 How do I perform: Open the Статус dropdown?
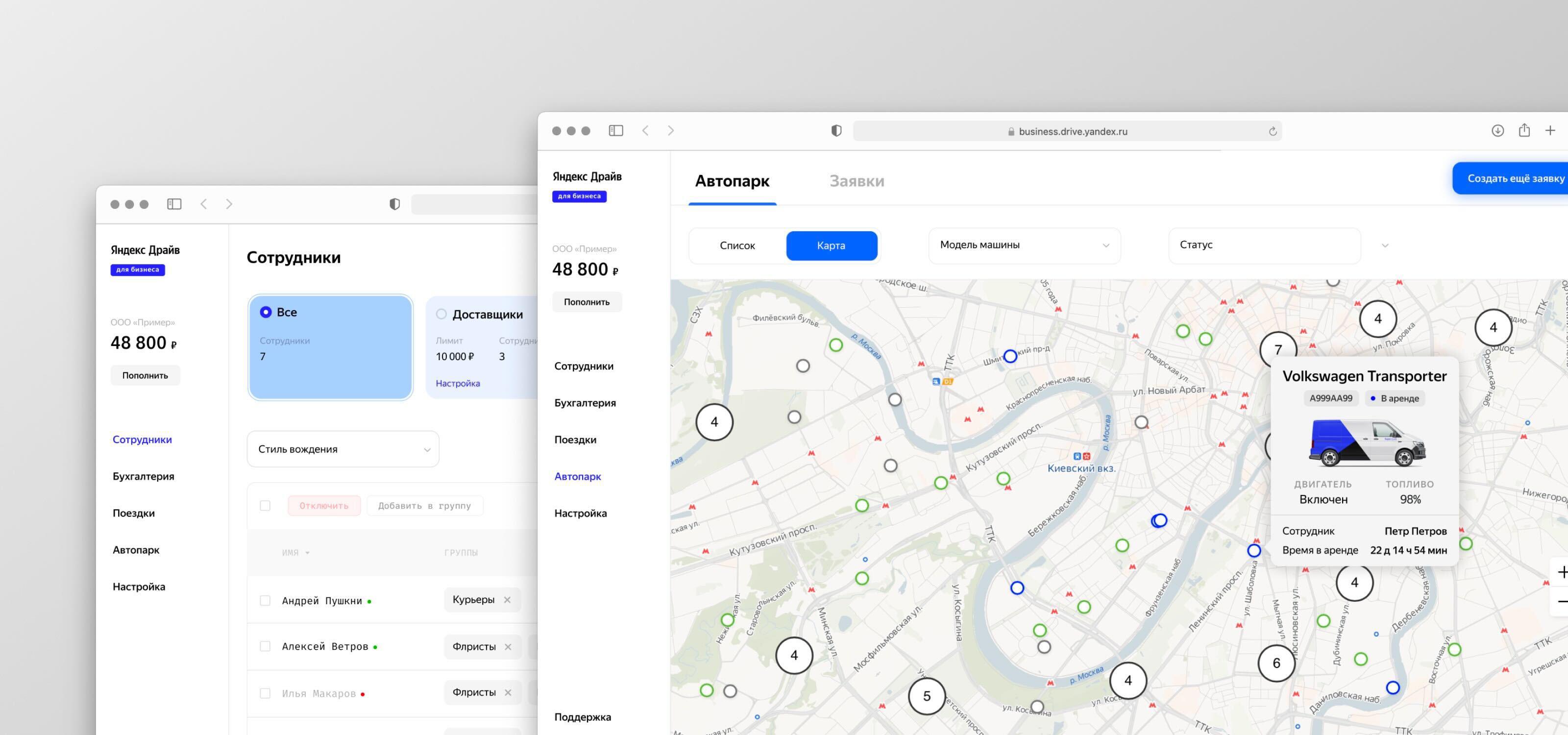tap(1264, 245)
